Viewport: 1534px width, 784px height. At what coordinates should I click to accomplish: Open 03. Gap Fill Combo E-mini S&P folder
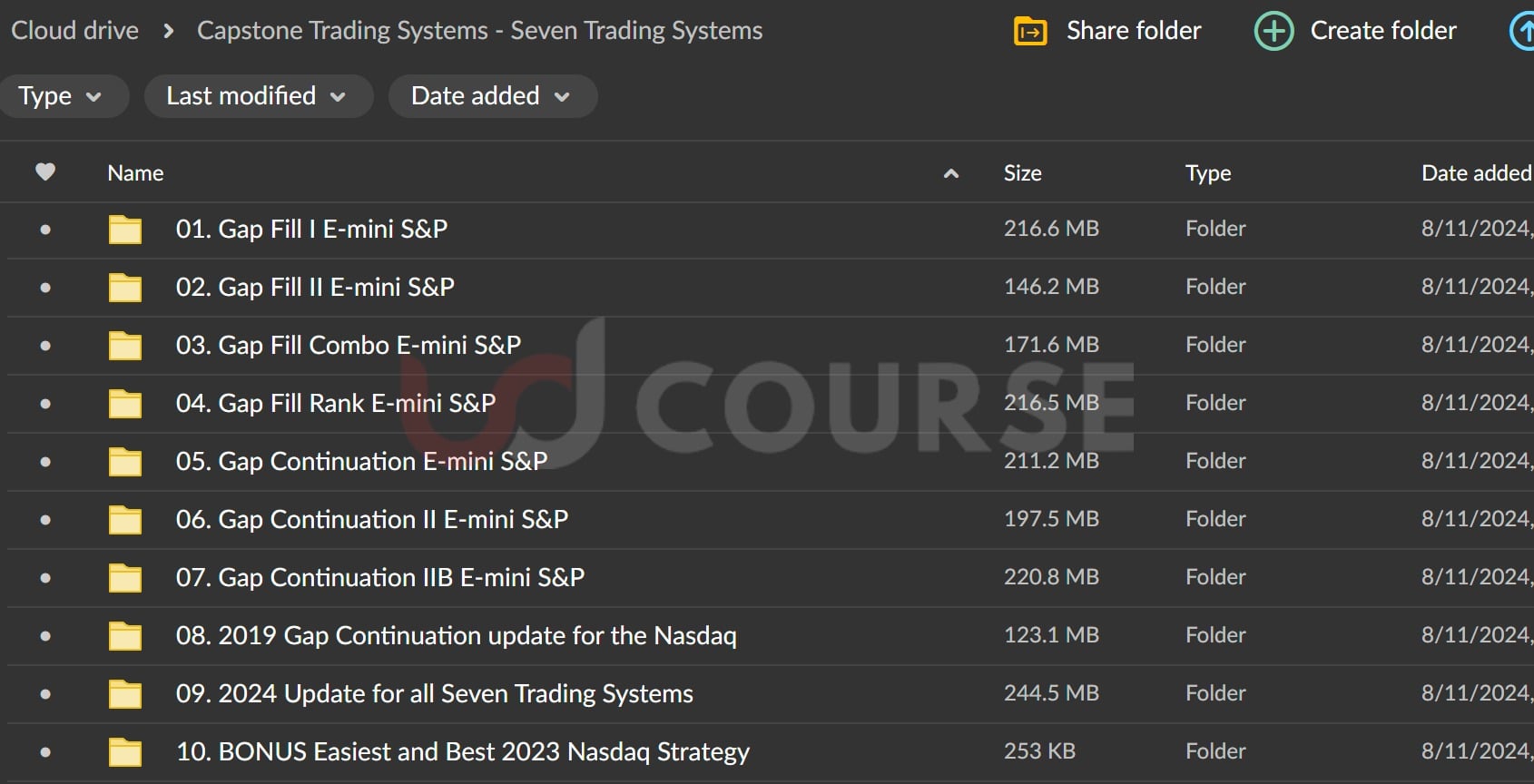click(x=349, y=346)
